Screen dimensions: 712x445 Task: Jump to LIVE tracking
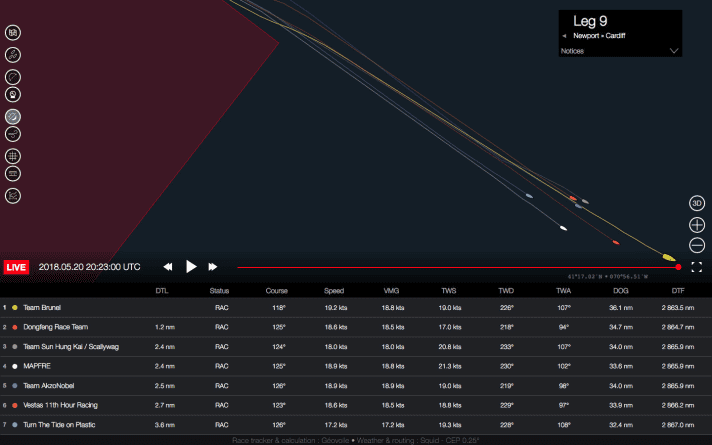tap(17, 267)
